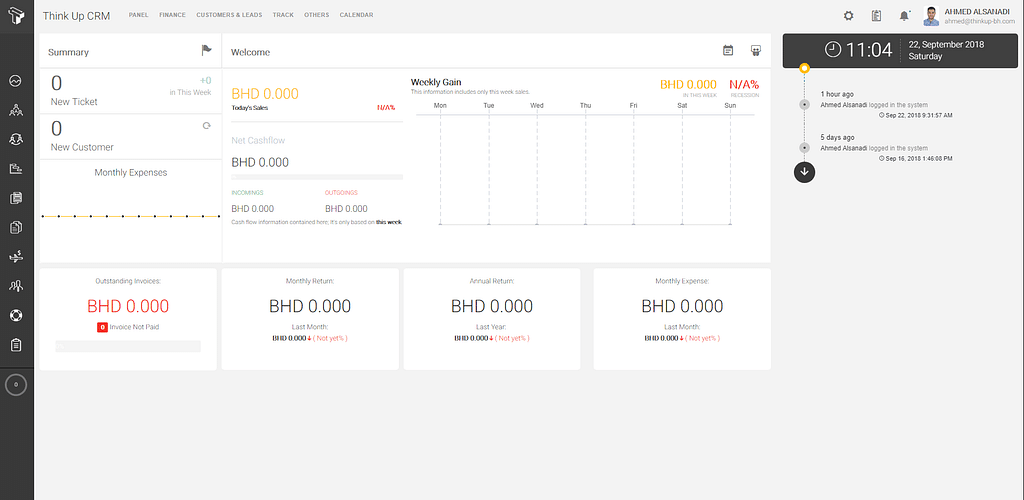Open the lifebuoy support icon in sidebar

click(x=16, y=316)
